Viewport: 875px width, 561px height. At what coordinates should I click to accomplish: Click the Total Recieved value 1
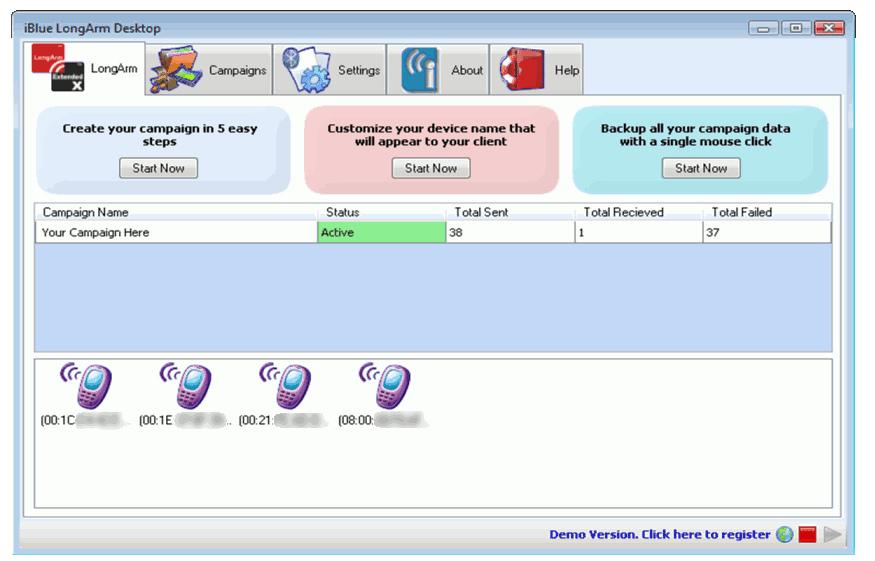tap(638, 232)
